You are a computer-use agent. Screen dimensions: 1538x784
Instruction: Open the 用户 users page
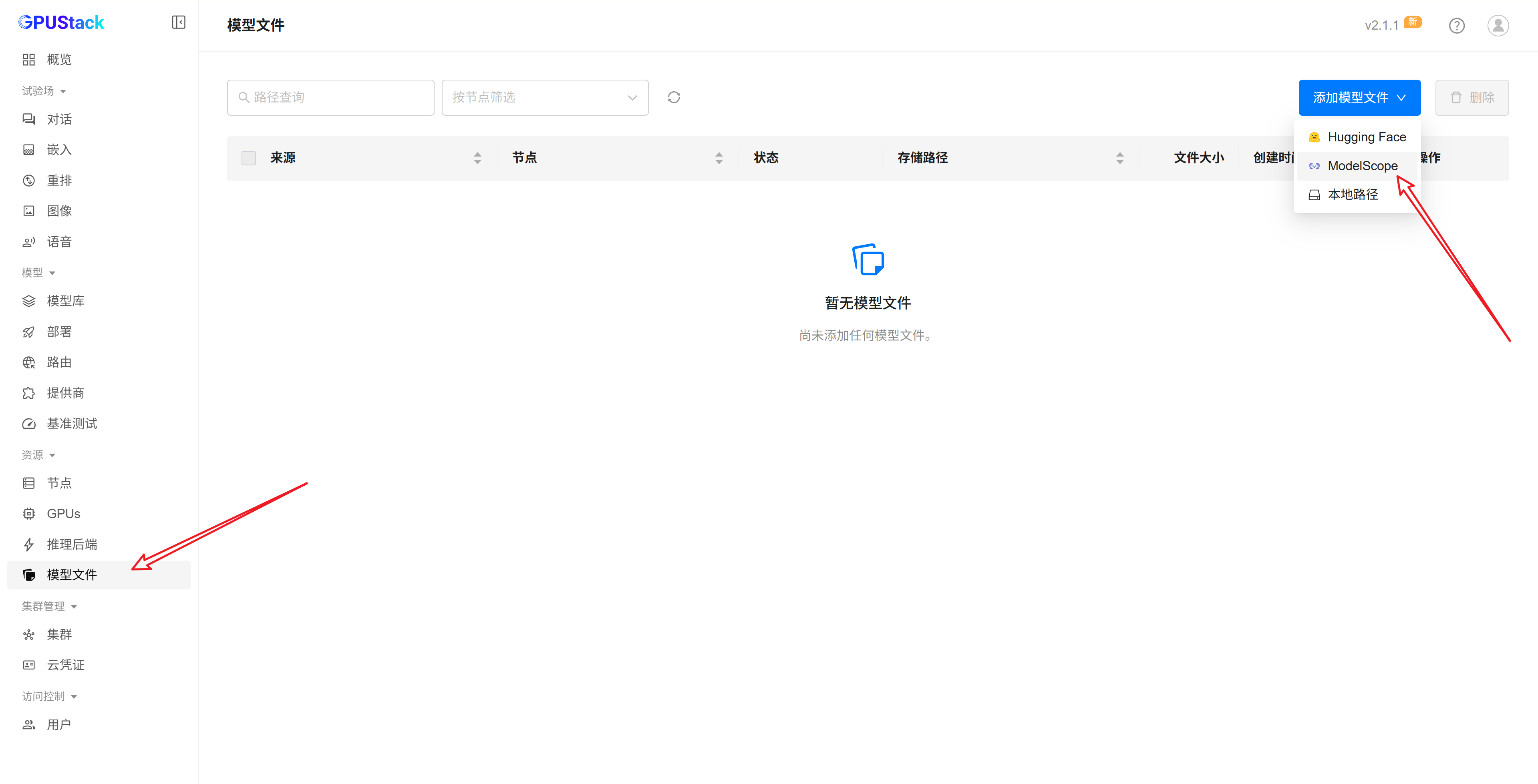point(99,724)
